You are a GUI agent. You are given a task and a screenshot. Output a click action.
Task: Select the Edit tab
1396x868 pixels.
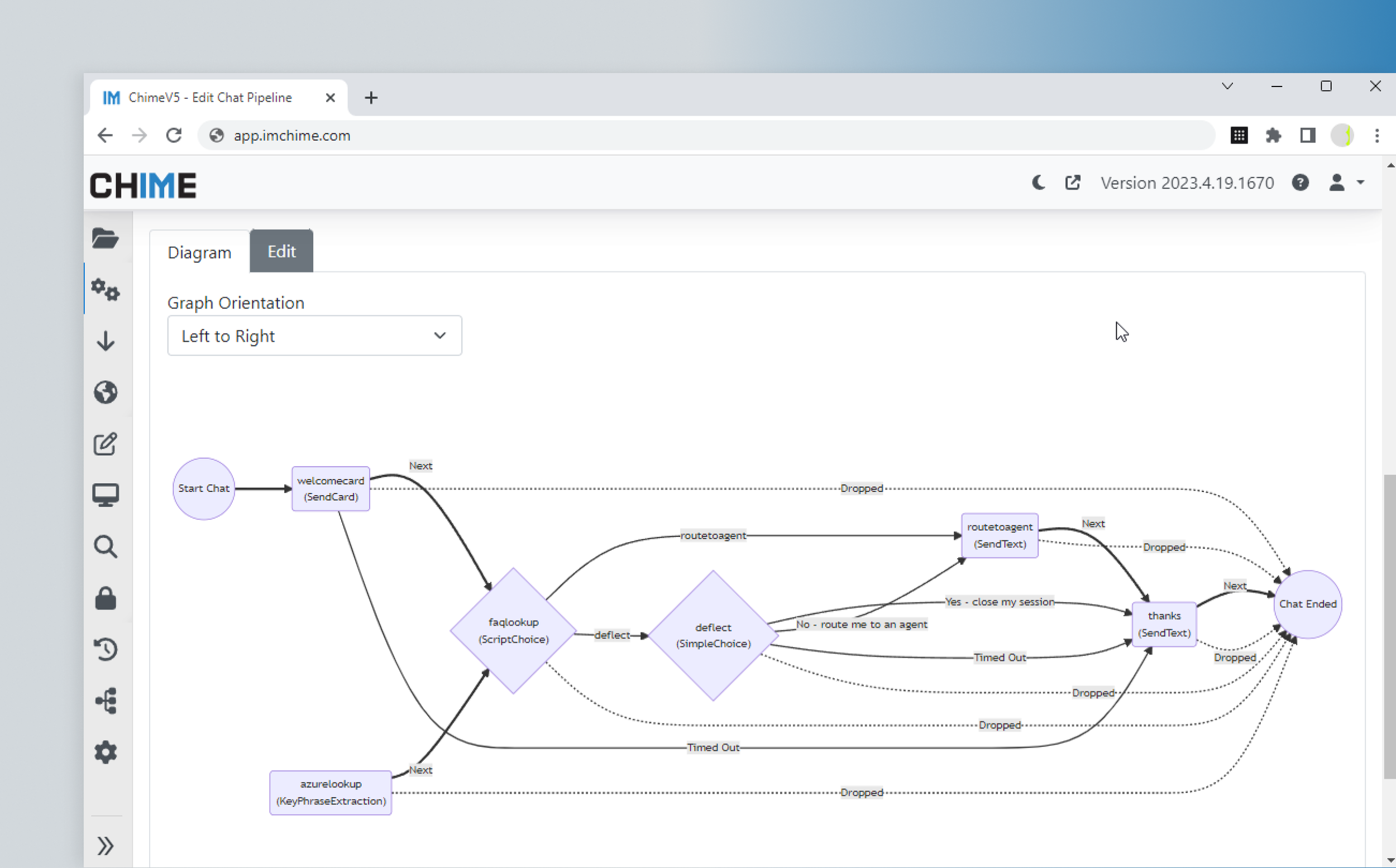(x=281, y=251)
